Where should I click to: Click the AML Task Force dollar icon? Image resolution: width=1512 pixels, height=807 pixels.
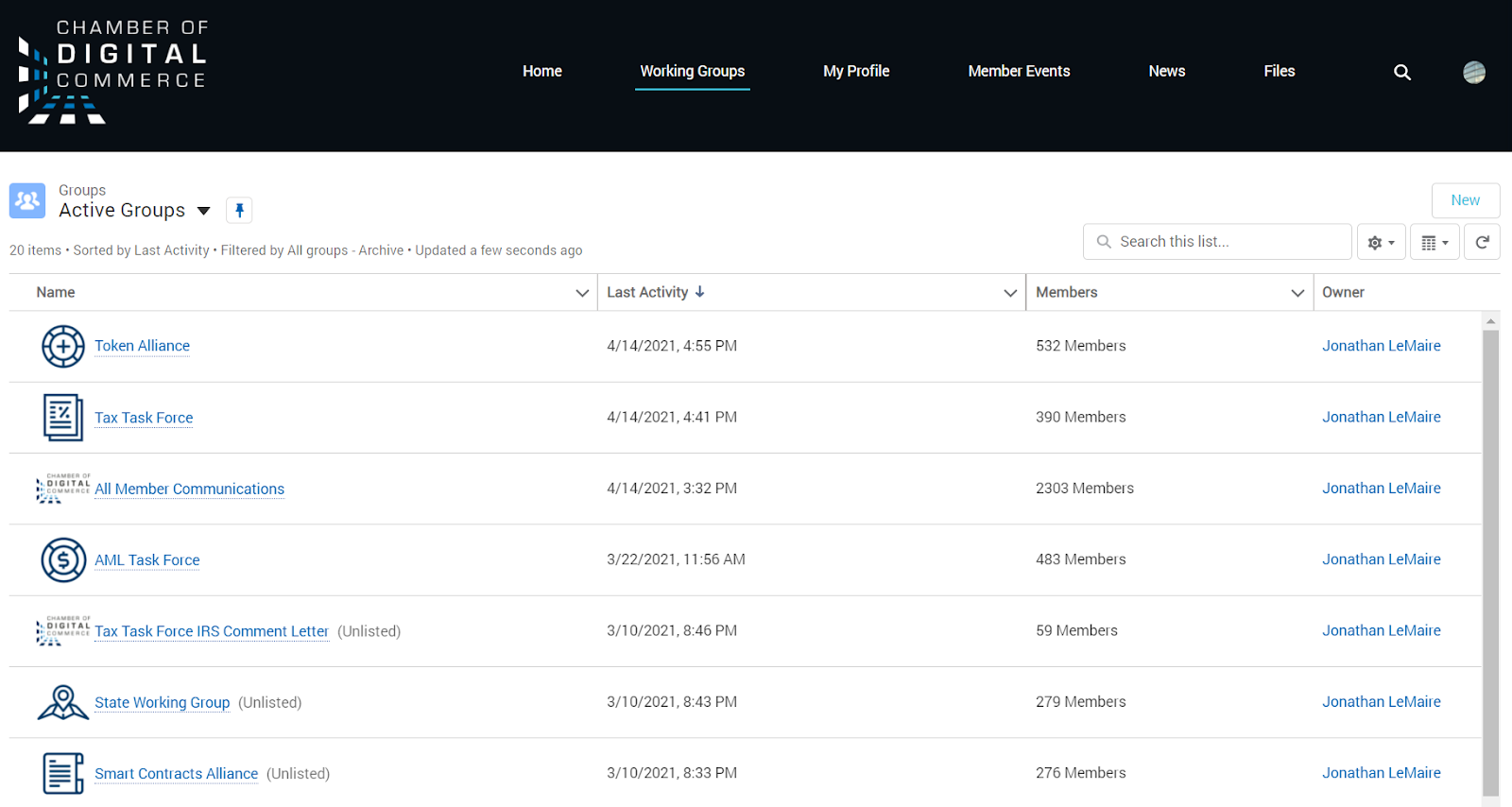coord(63,559)
